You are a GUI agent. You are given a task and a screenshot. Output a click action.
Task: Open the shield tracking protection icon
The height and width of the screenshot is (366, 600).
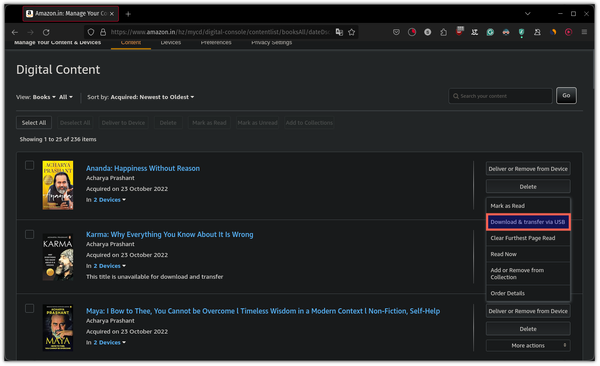(x=91, y=32)
